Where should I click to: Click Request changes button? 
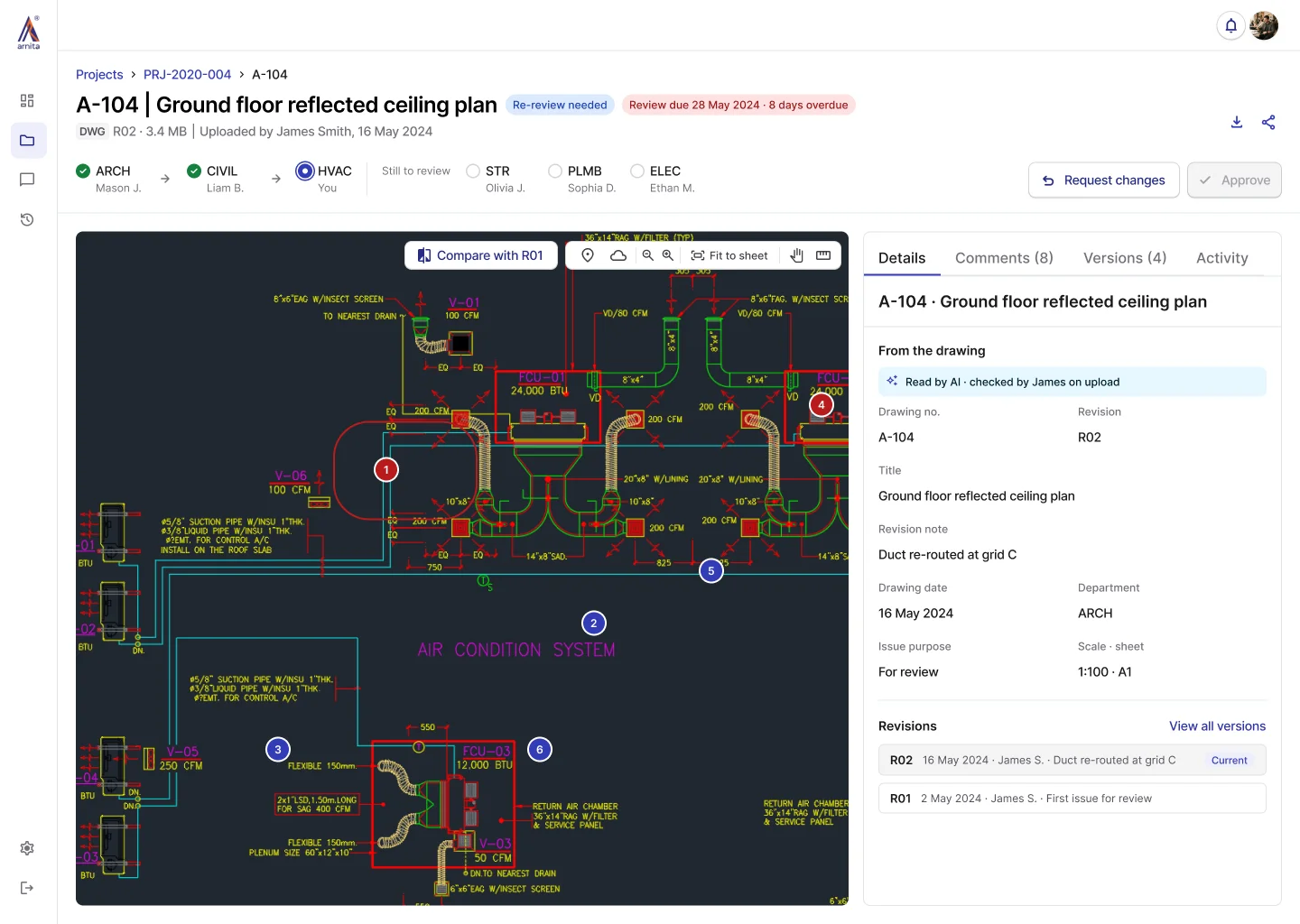1104,180
